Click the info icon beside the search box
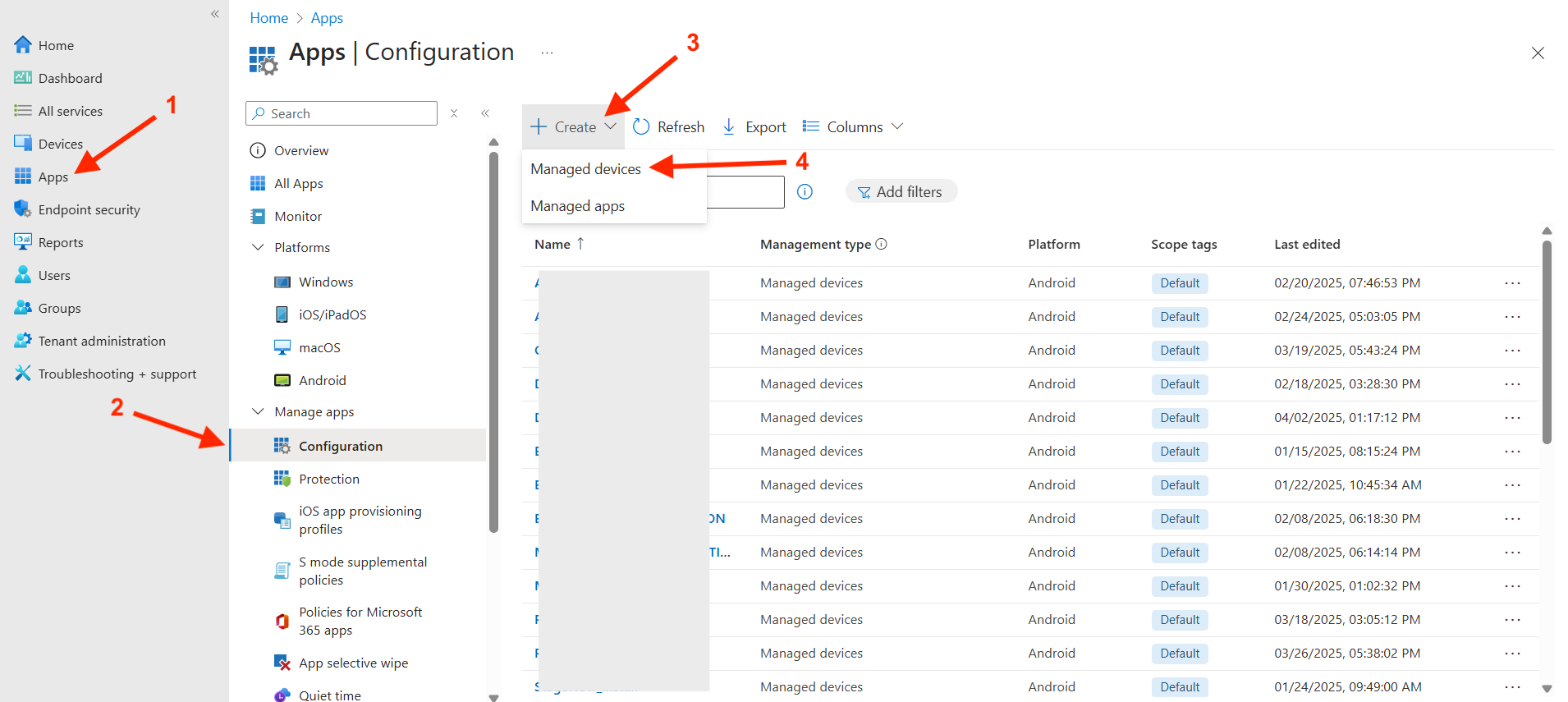Viewport: 1568px width, 702px height. pyautogui.click(x=805, y=191)
